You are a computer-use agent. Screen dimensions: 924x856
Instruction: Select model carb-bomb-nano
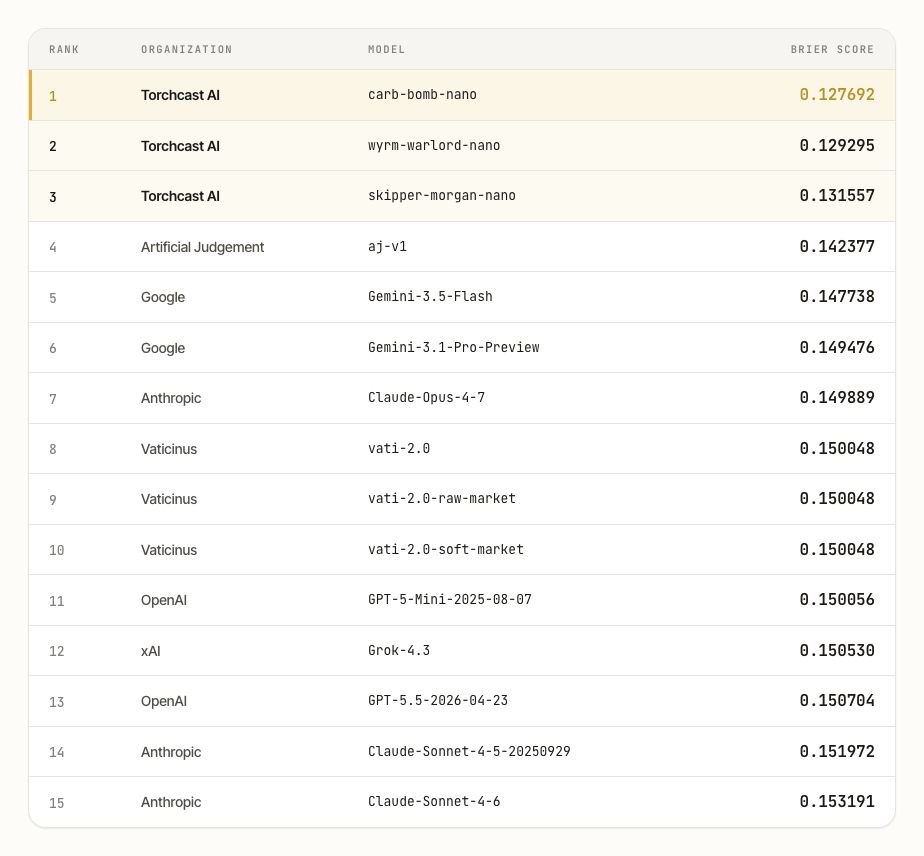pyautogui.click(x=422, y=95)
